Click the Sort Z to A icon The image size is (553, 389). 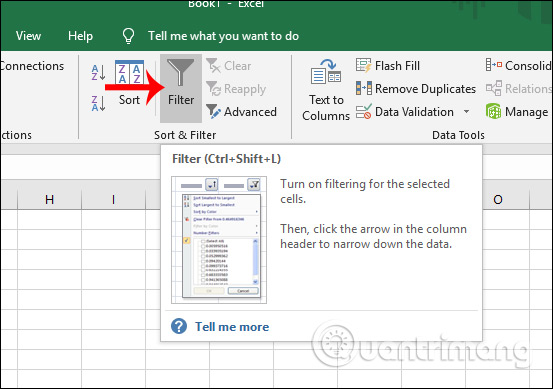pyautogui.click(x=98, y=103)
